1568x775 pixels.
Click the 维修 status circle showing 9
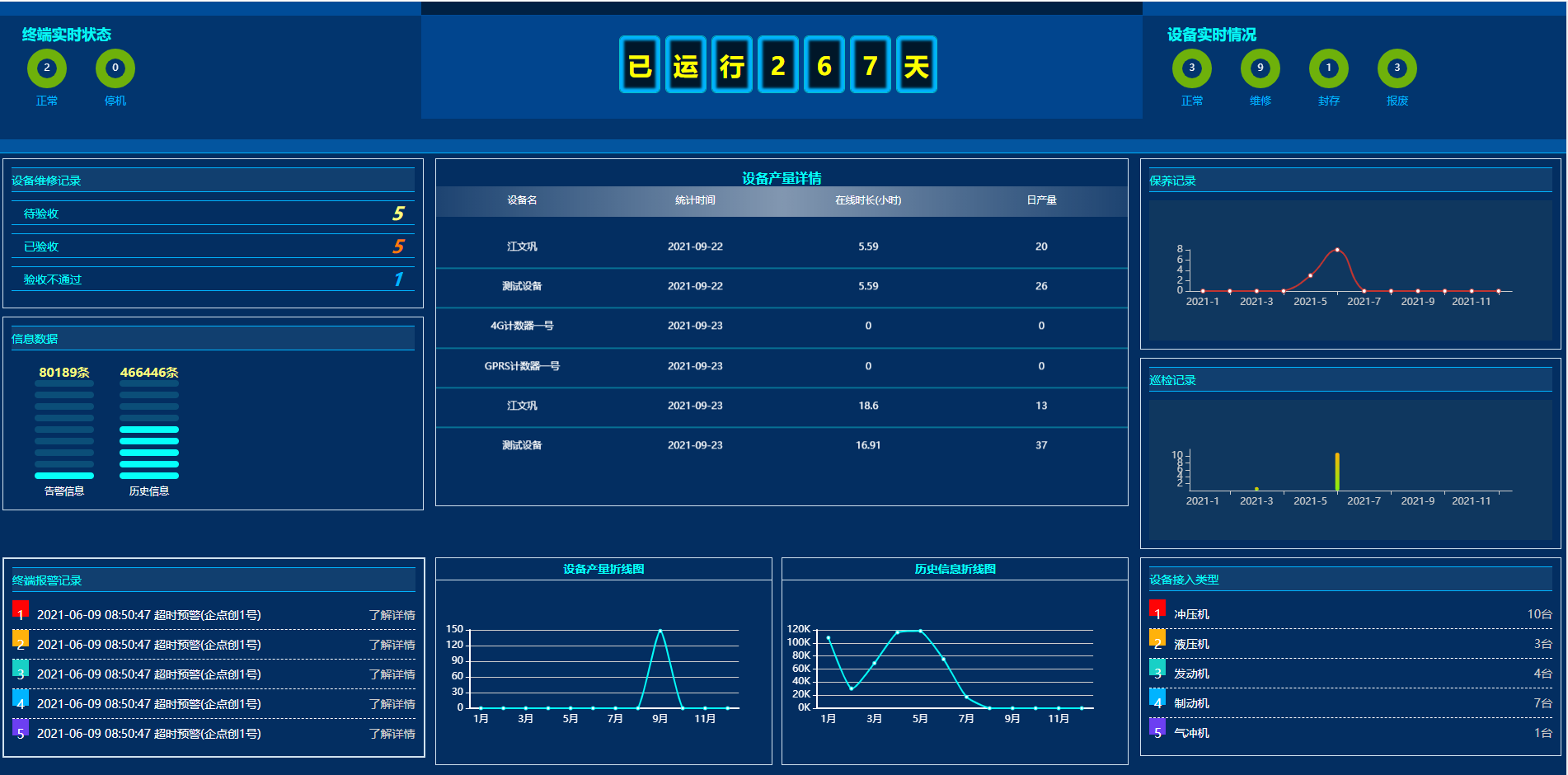pos(1261,68)
